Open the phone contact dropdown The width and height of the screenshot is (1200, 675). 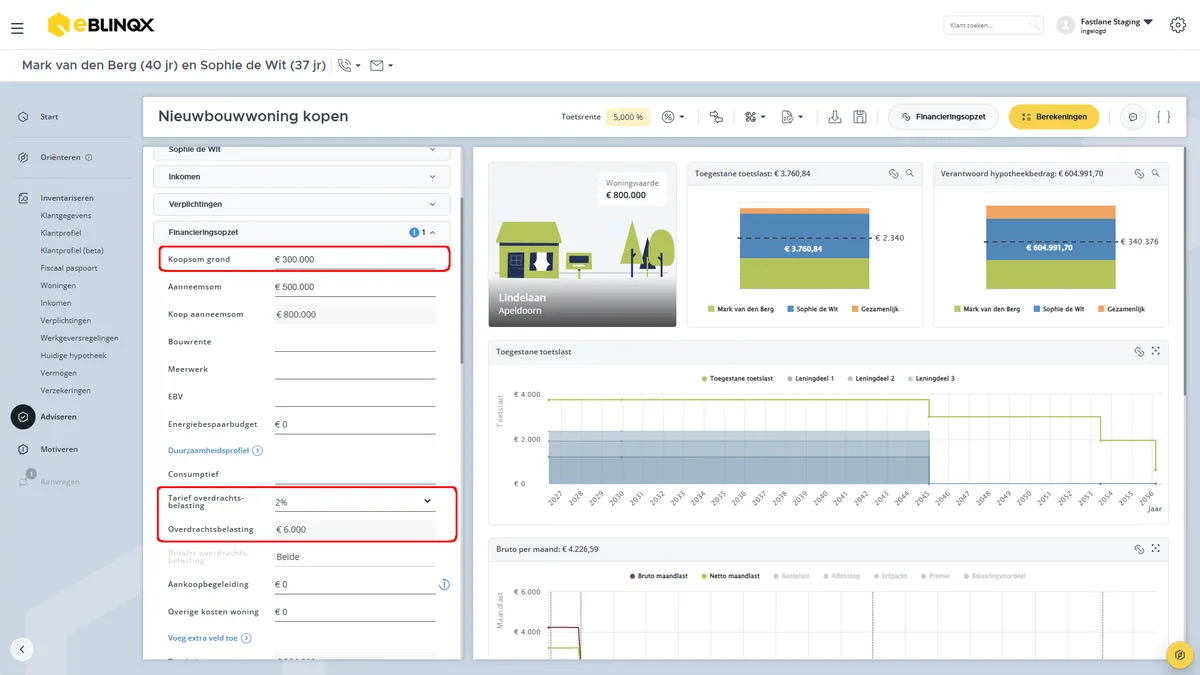coord(349,66)
